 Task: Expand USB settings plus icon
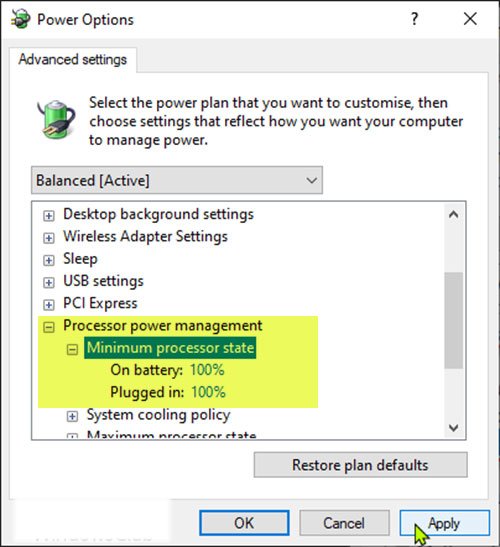(49, 283)
